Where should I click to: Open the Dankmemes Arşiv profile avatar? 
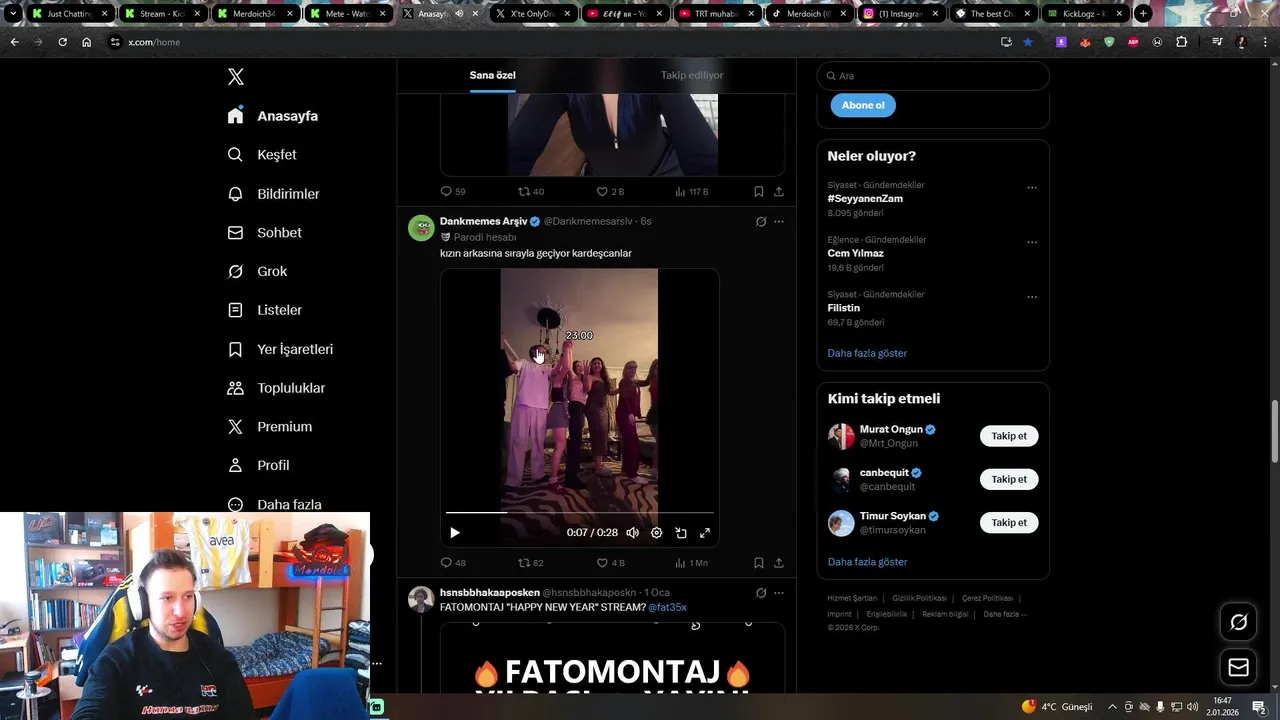coord(421,228)
